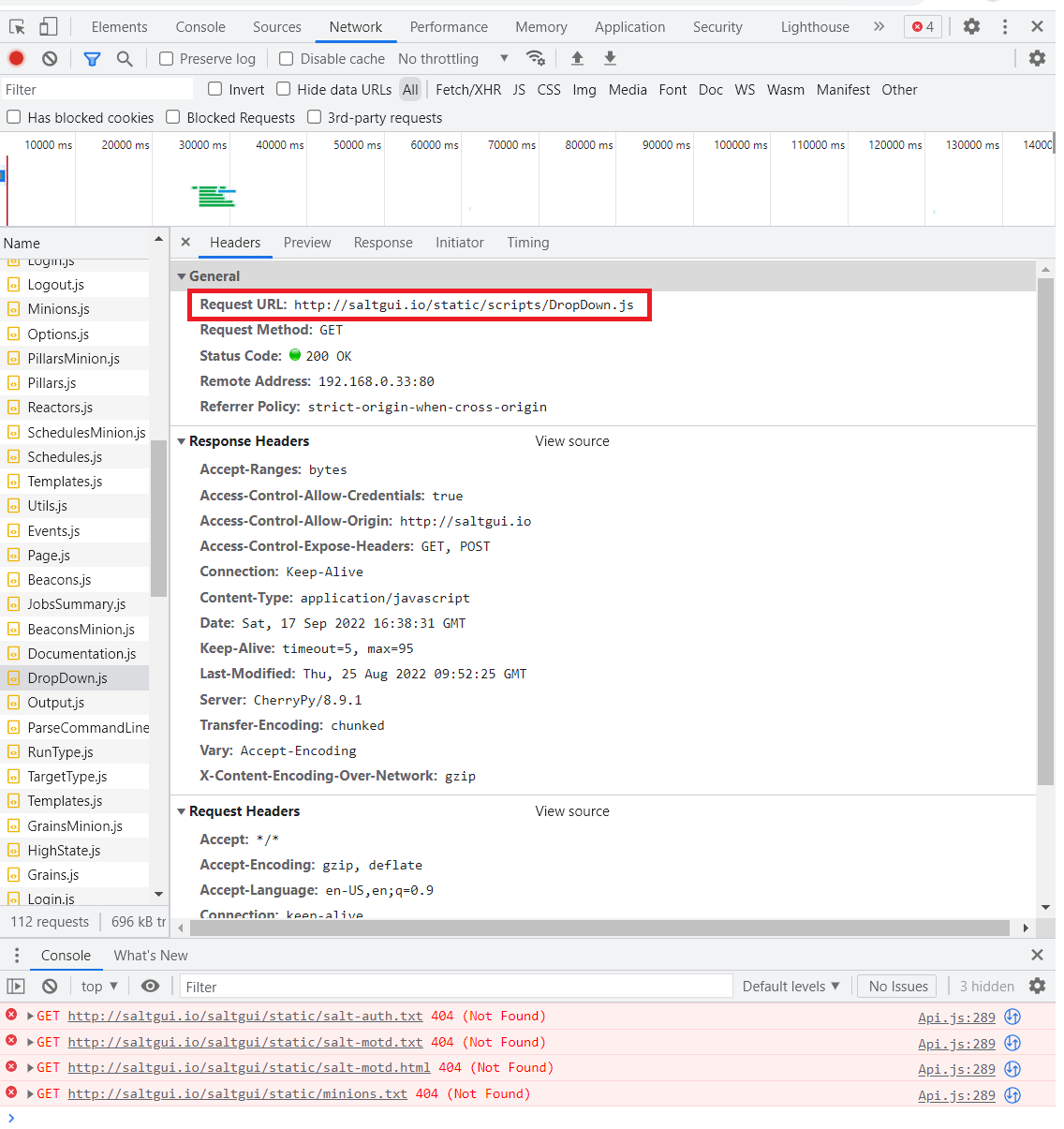Check Has blocked cookies

(14, 117)
